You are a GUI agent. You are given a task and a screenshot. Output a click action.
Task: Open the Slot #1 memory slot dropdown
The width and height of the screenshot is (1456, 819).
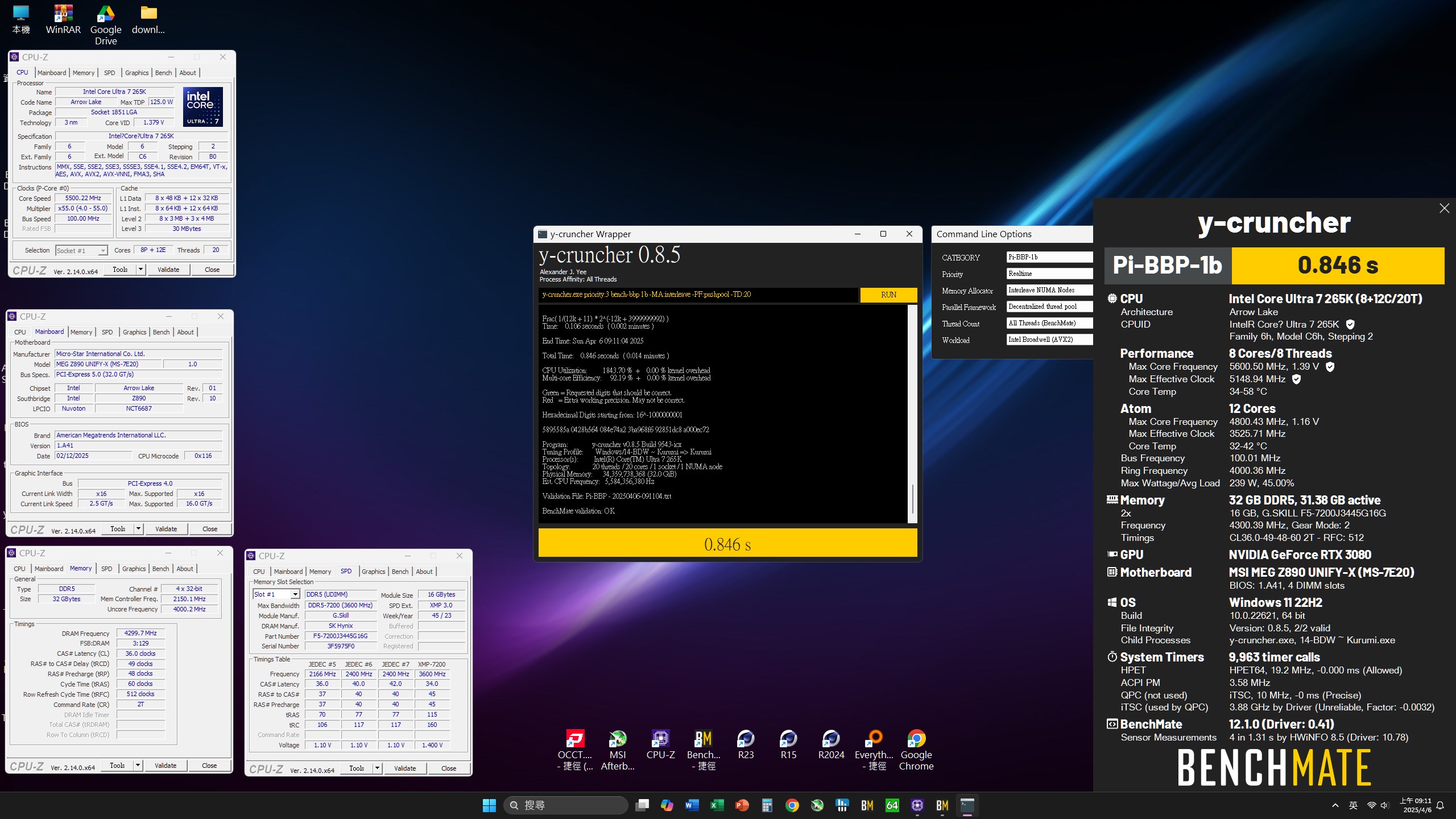click(276, 594)
